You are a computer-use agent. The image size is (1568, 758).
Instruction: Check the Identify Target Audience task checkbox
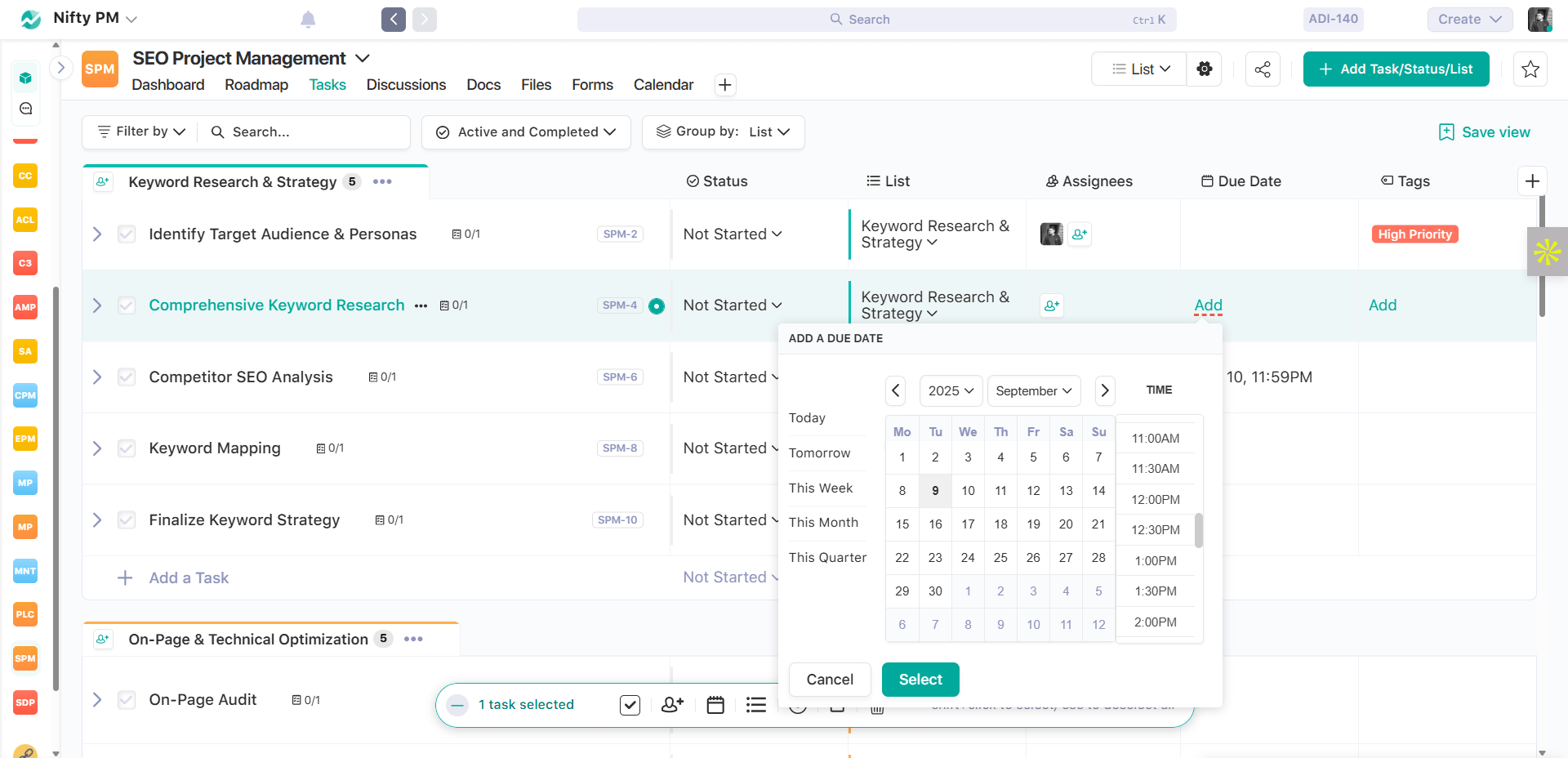point(127,234)
